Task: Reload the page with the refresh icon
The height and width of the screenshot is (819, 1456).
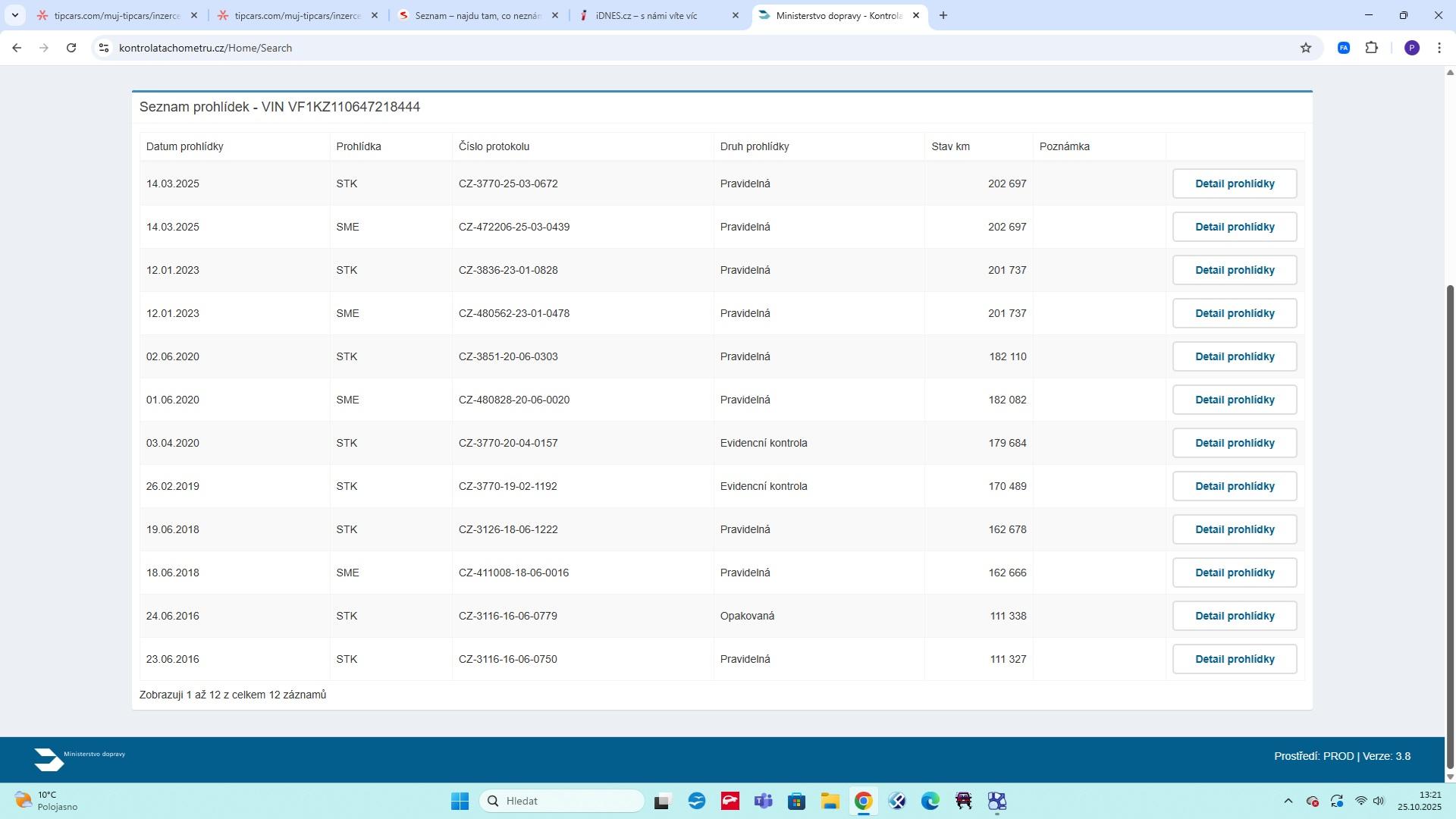Action: (x=71, y=48)
